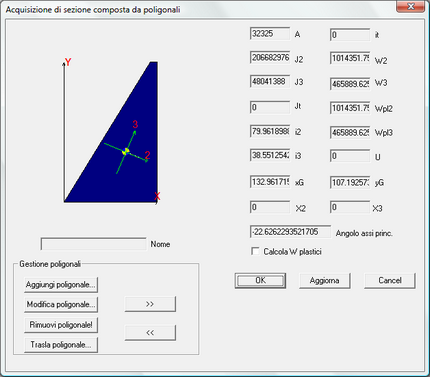430x377 pixels.
Task: Click Trasla poligonale button
Action: [61, 345]
